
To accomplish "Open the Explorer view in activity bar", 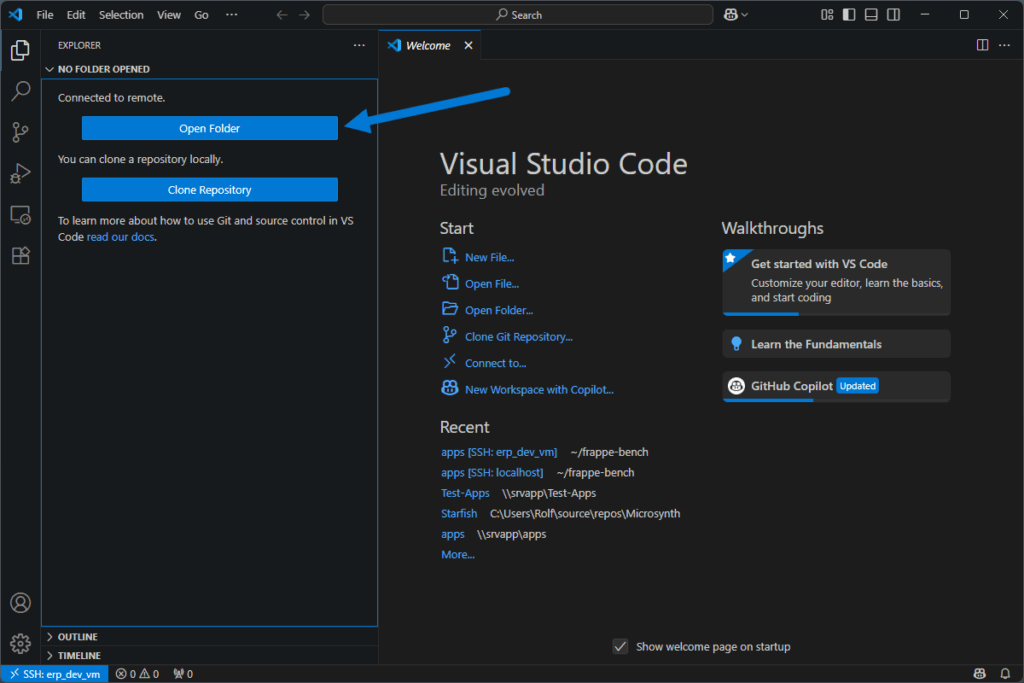I will pyautogui.click(x=20, y=50).
